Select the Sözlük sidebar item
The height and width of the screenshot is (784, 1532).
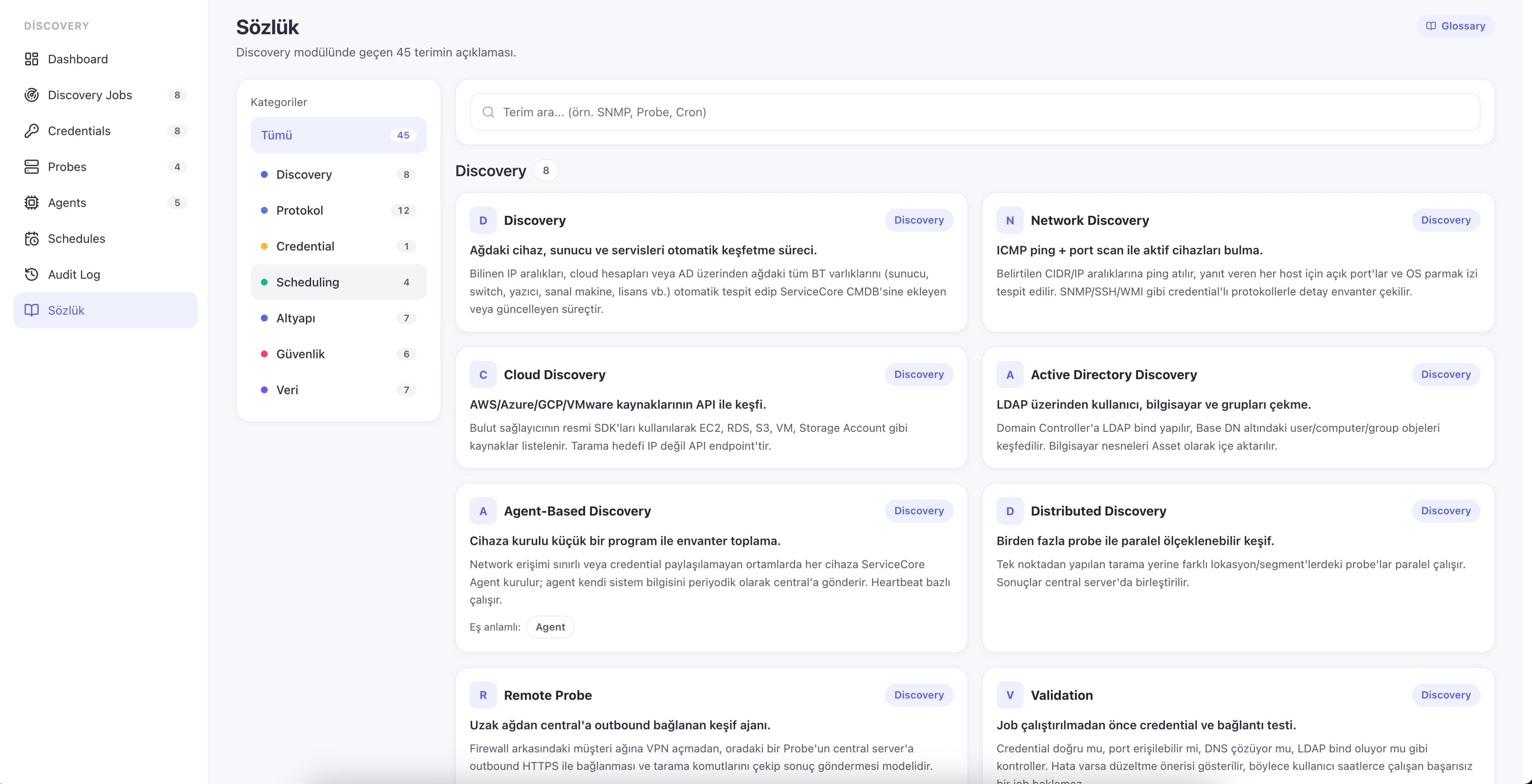[105, 310]
